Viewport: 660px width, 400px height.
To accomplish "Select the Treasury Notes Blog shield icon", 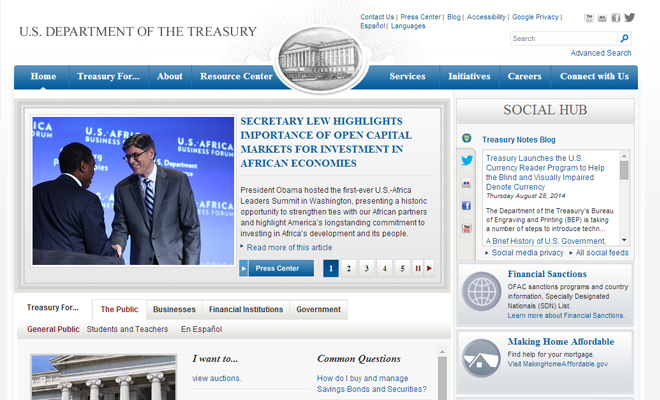I will 466,138.
